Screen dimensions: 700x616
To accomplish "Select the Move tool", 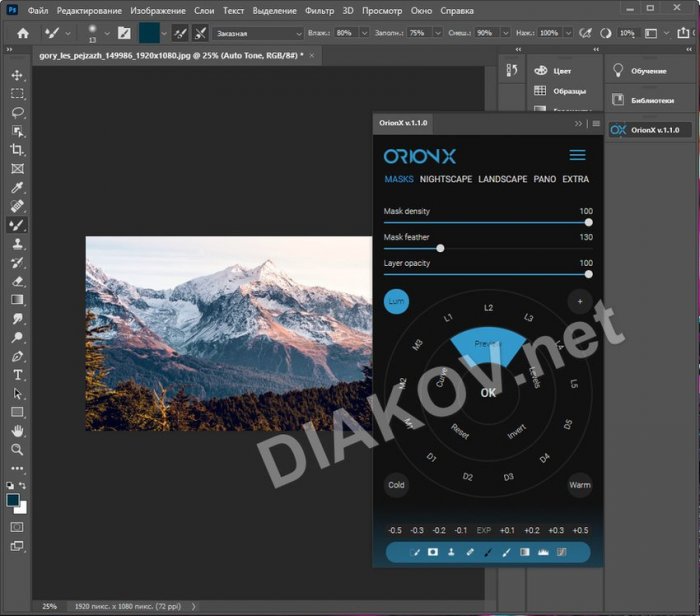I will click(x=17, y=75).
